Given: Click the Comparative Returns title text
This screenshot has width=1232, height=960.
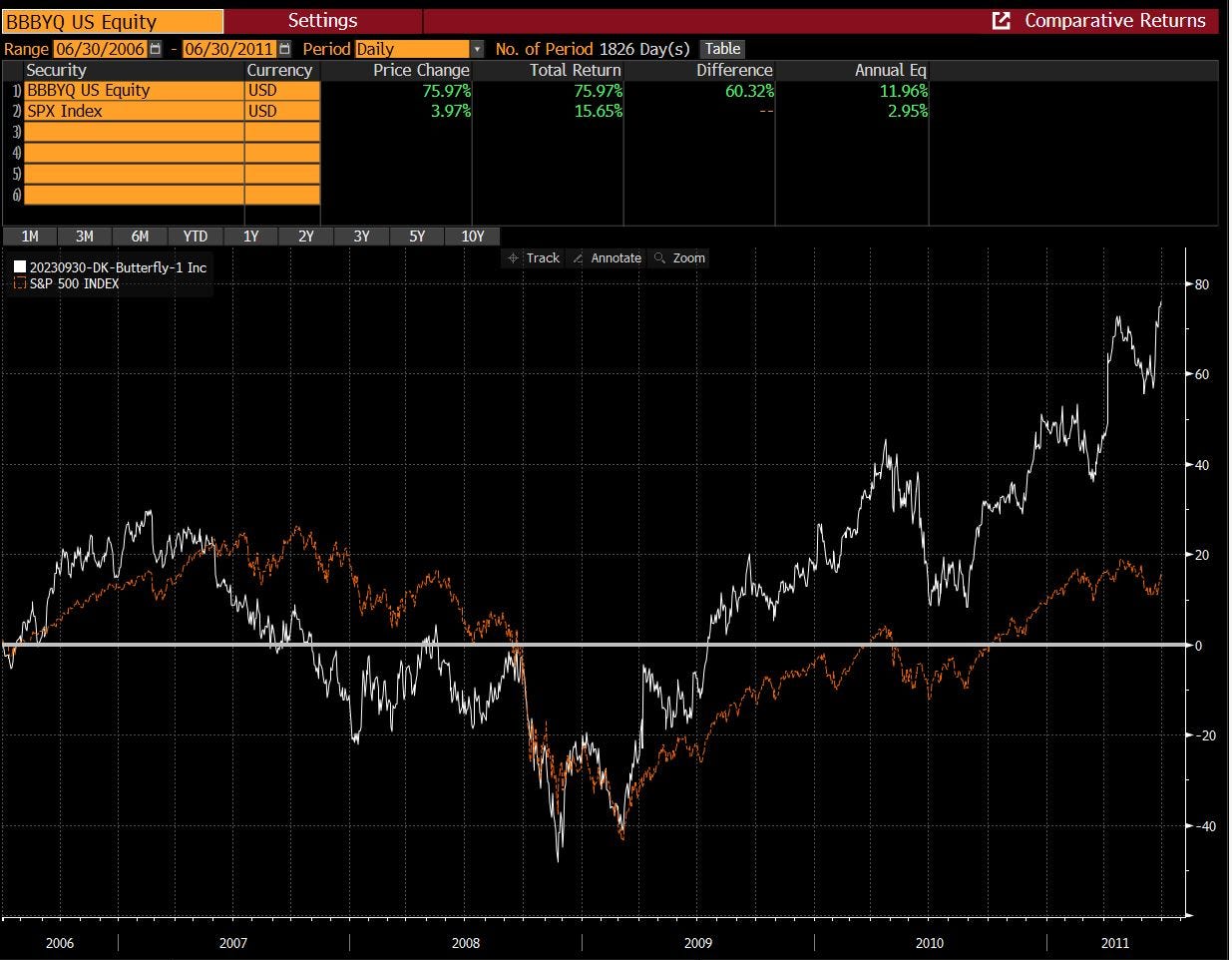Looking at the screenshot, I should point(1115,21).
